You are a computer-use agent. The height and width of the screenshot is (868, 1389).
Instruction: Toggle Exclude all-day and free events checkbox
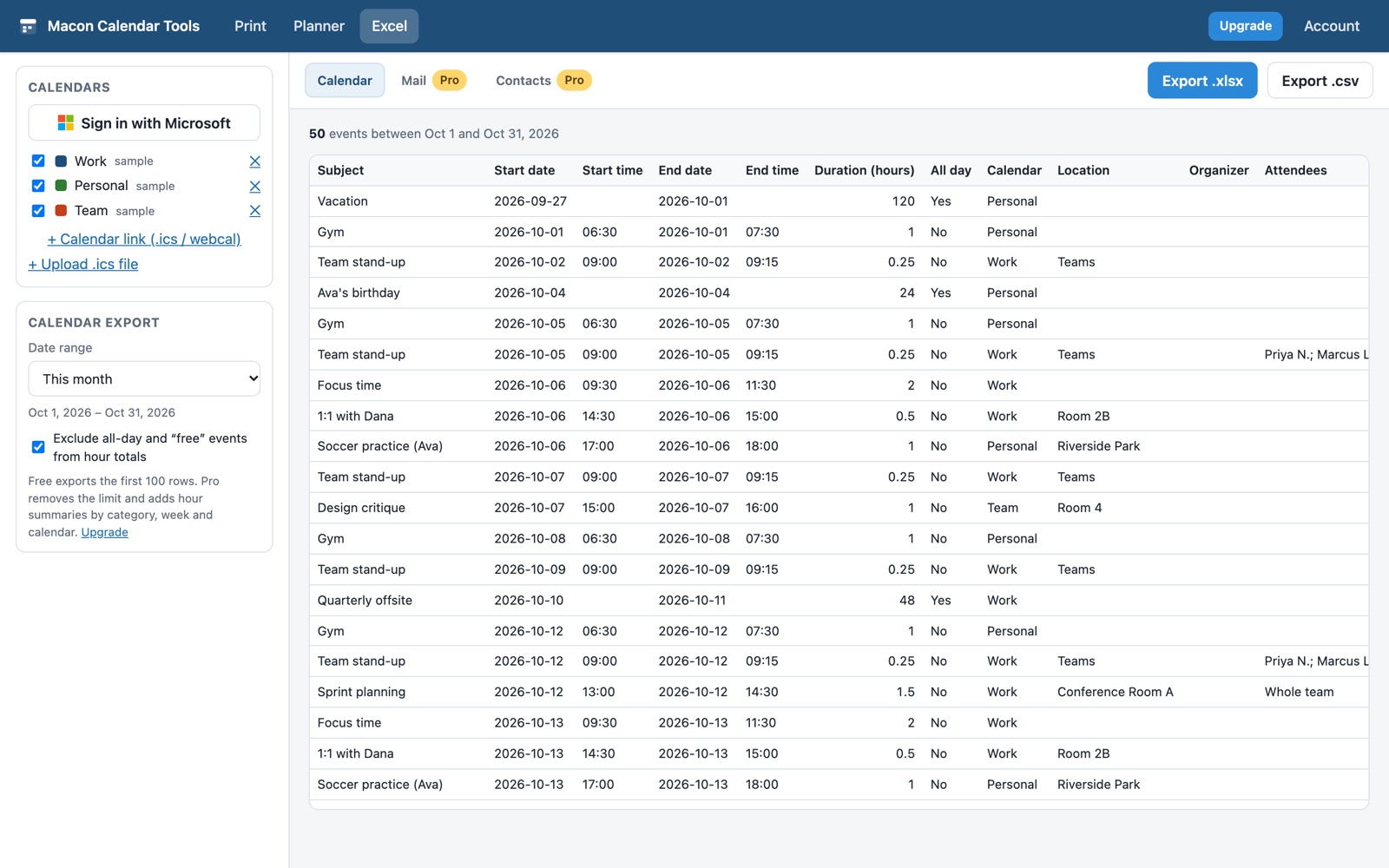click(x=38, y=447)
